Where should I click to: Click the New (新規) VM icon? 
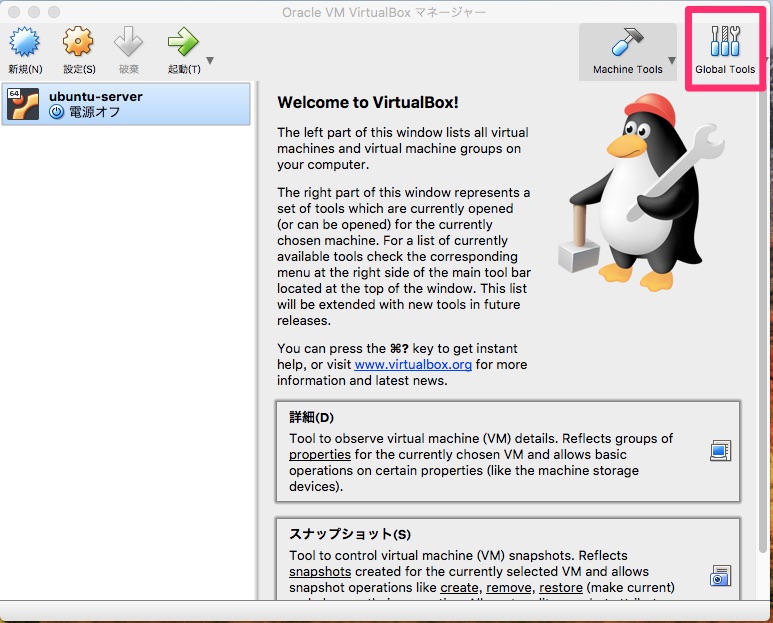pos(25,43)
